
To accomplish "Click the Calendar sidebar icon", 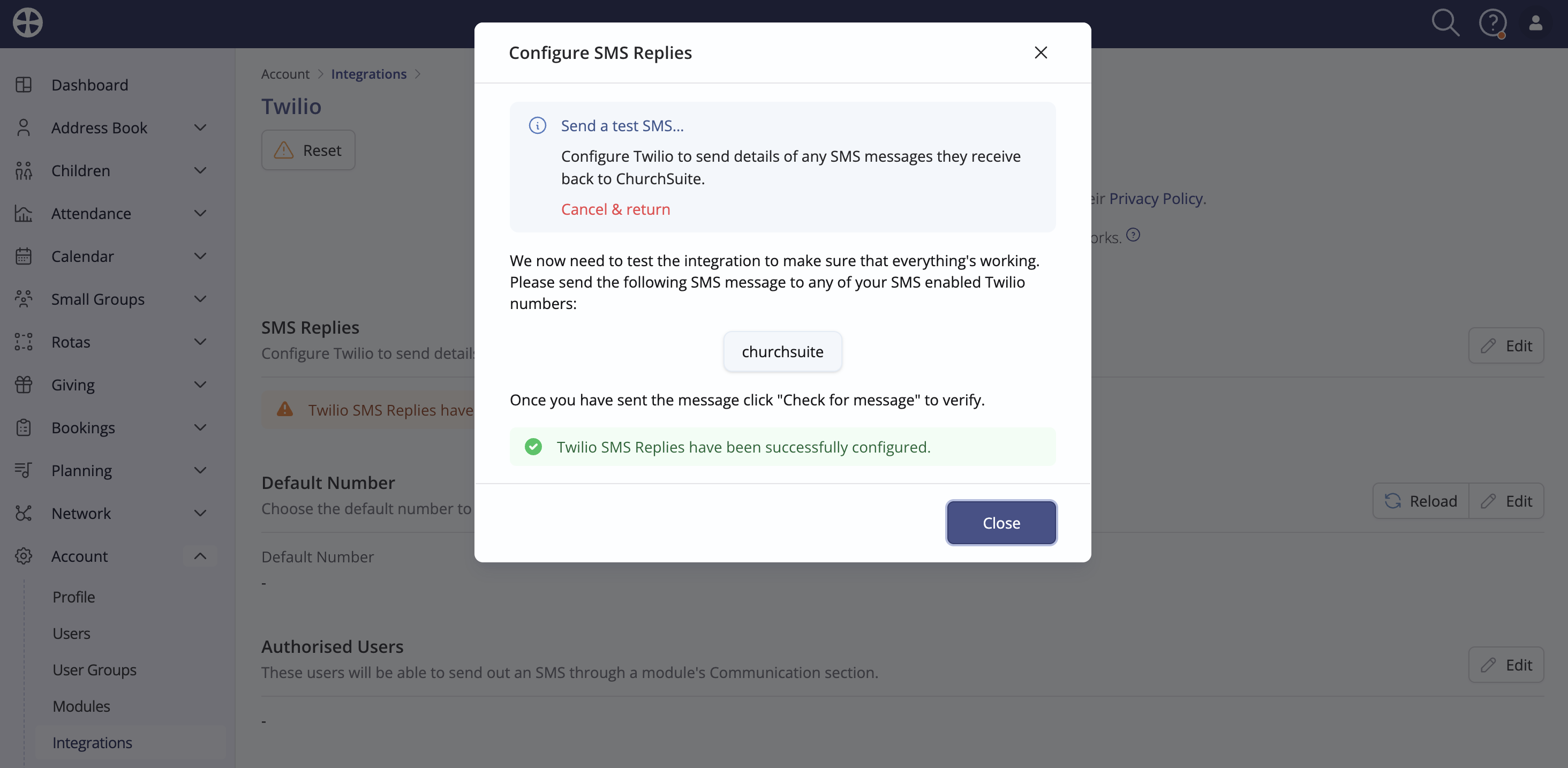I will point(24,256).
